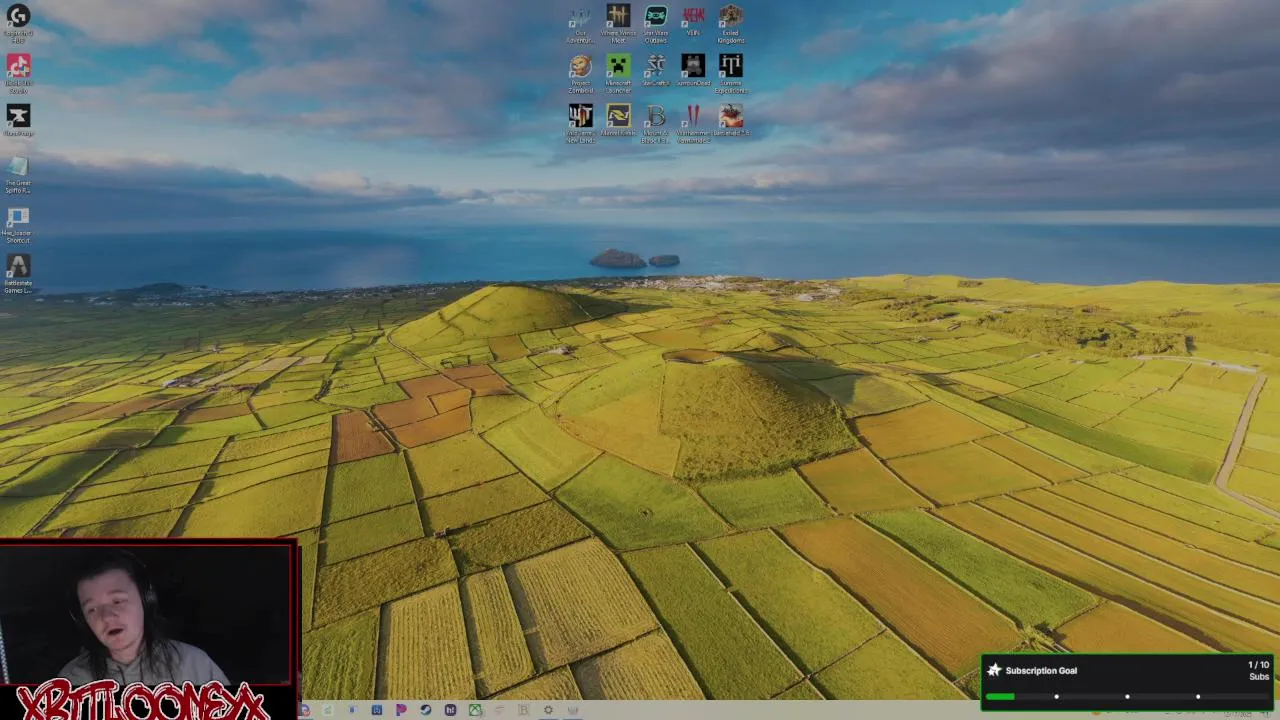Select the Star Wars Outlaws shortcut
Screen dimensions: 1280x720
tap(655, 23)
